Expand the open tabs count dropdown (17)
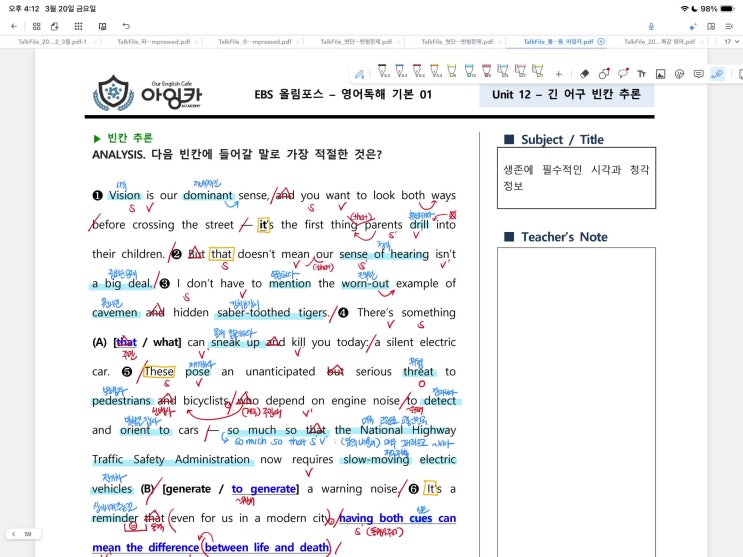 pos(731,42)
